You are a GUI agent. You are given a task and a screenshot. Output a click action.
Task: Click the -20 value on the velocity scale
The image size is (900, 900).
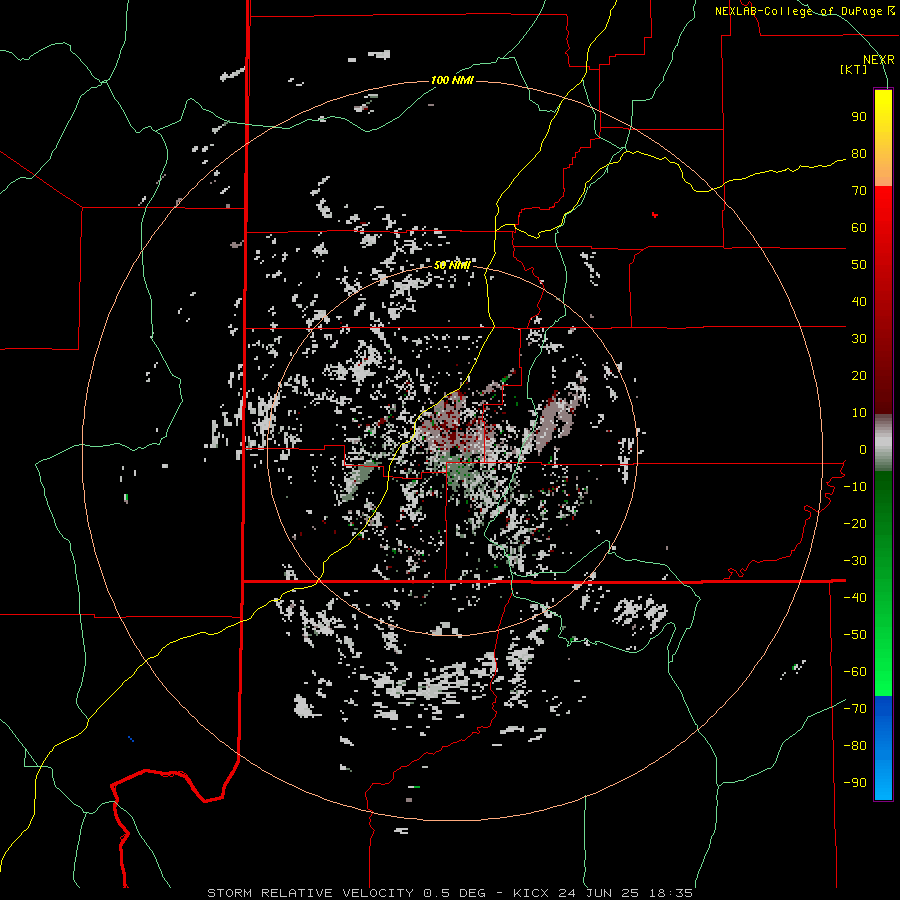855,524
